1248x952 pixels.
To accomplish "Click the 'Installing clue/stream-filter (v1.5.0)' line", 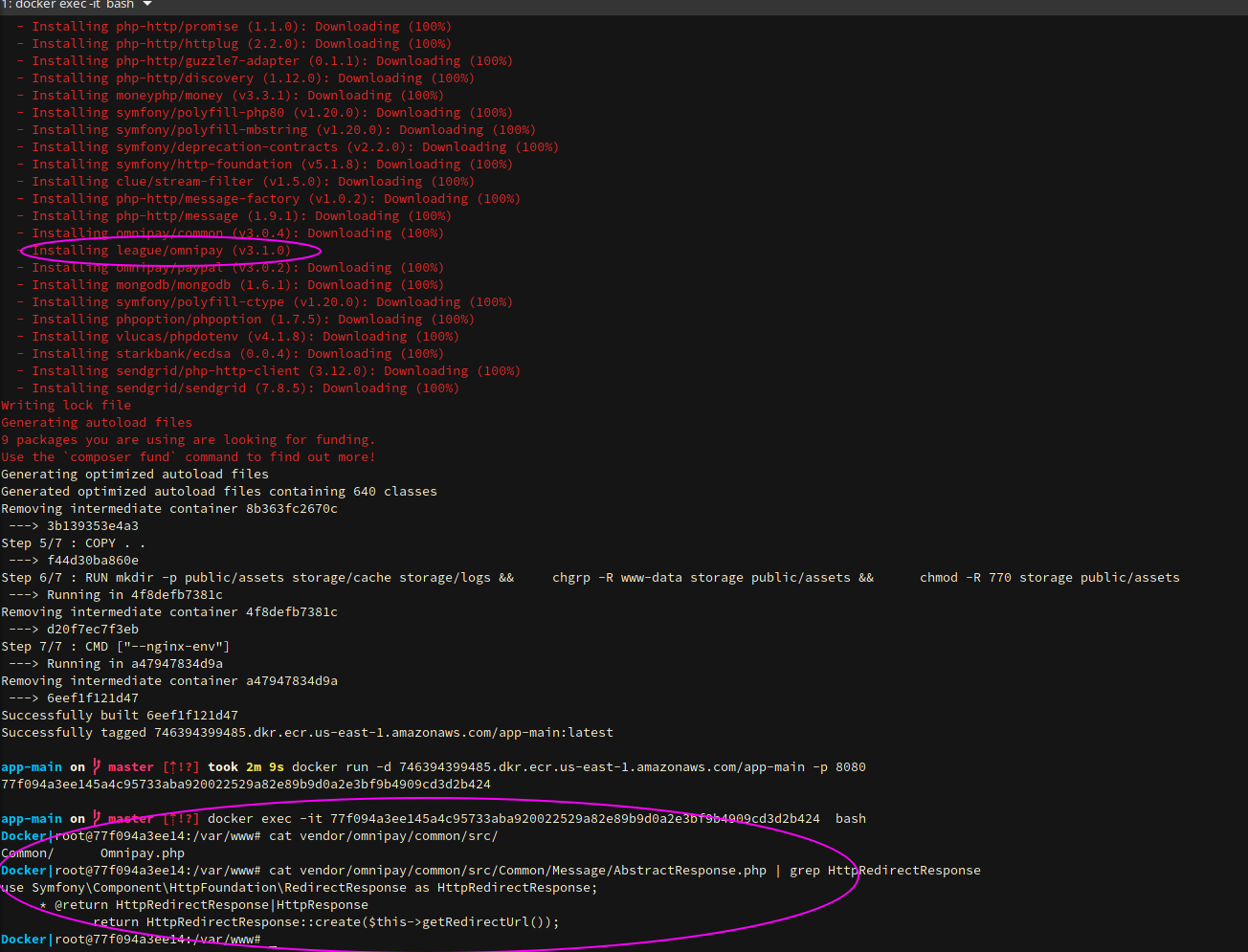I will coord(245,182).
